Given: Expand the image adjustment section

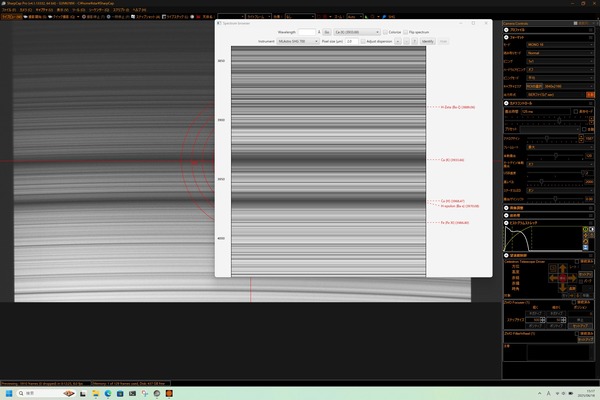Looking at the screenshot, I should point(506,208).
